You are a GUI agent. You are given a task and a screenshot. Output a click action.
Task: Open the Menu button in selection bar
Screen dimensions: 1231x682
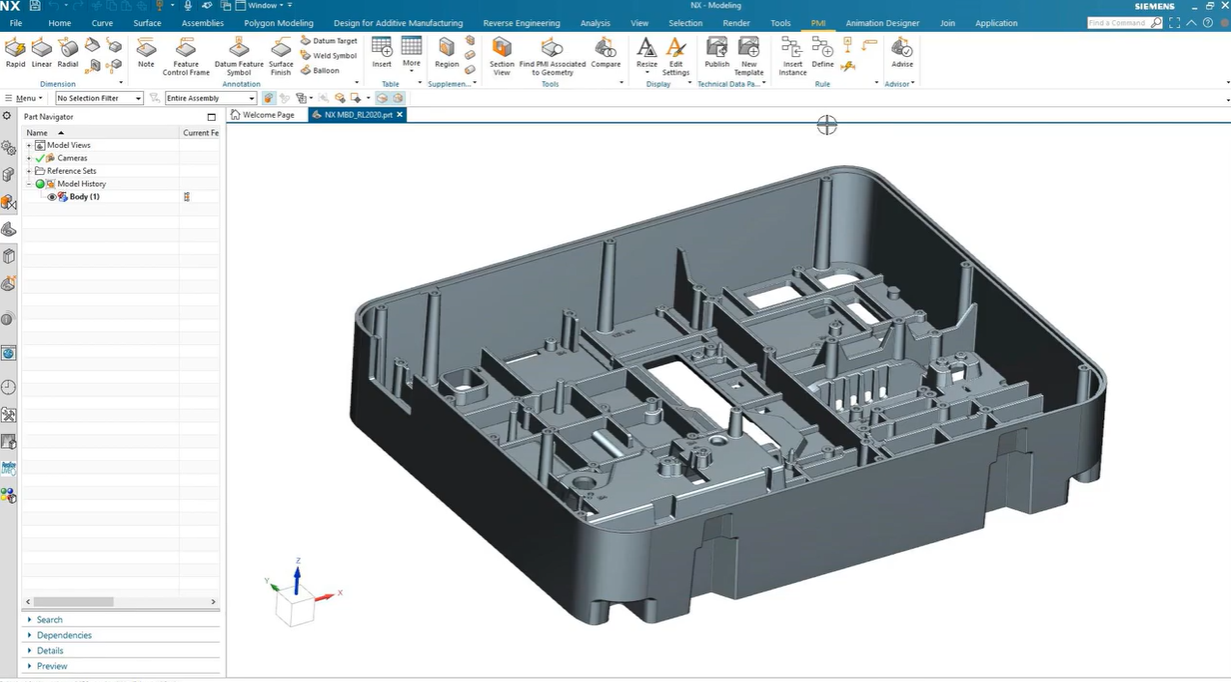(x=25, y=98)
